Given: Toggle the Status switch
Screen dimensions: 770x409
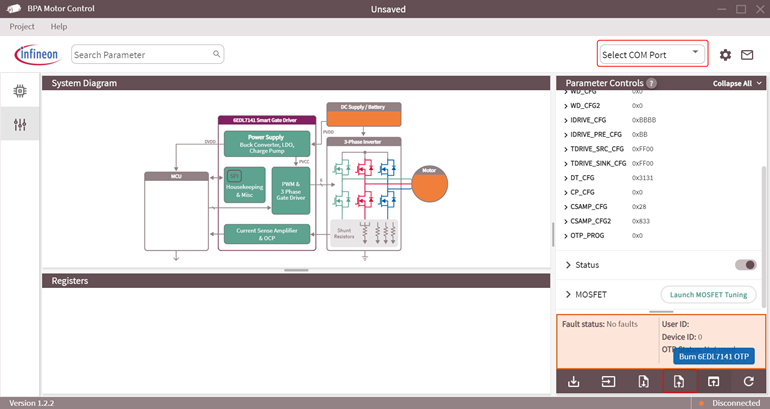Looking at the screenshot, I should [x=745, y=265].
